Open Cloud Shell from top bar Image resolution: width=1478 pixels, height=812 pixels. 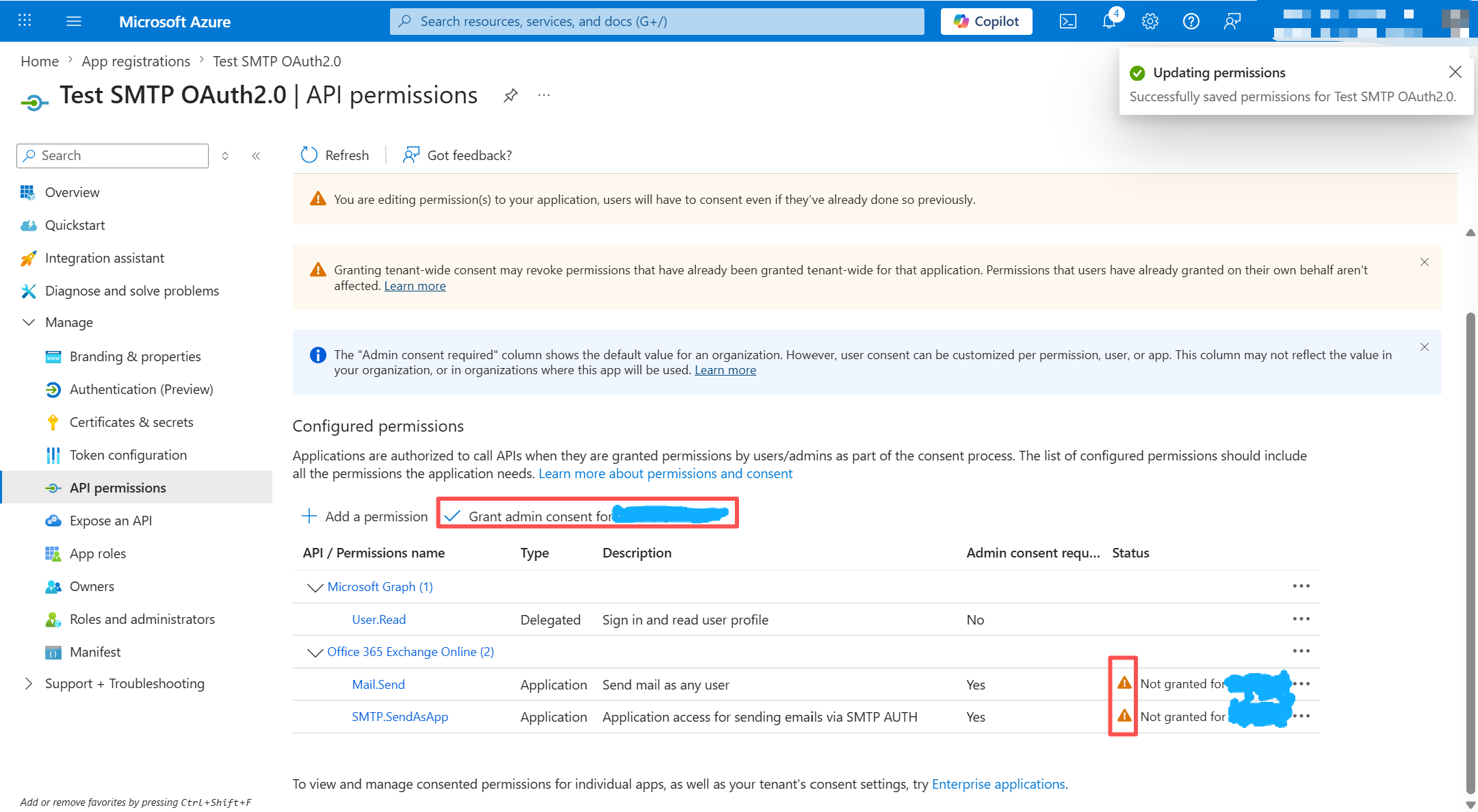point(1067,21)
